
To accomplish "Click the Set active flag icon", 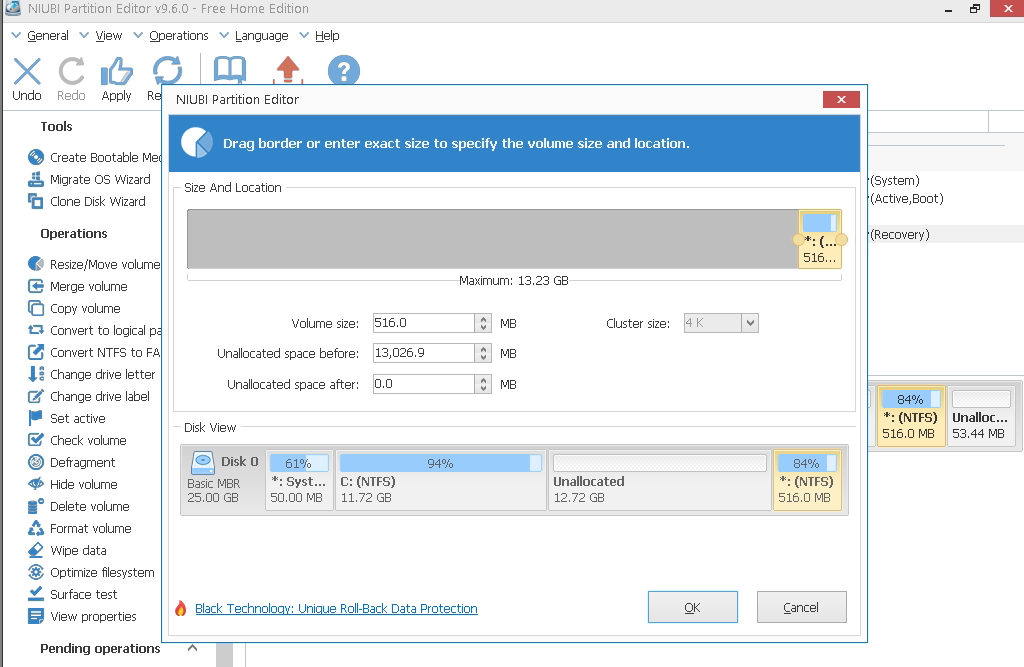I will [x=35, y=419].
